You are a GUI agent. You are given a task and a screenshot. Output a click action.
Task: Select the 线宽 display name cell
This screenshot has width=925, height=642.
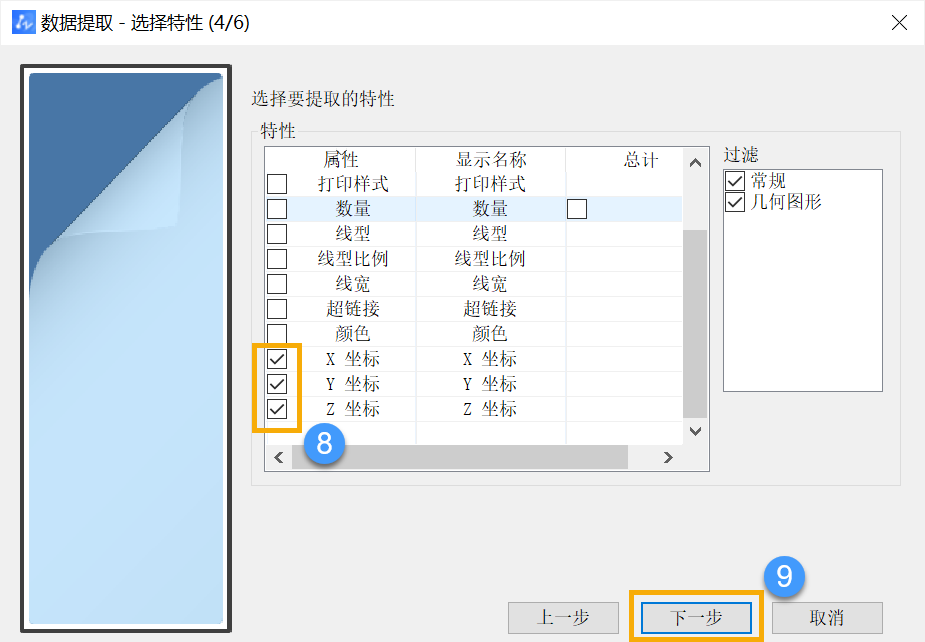(491, 284)
